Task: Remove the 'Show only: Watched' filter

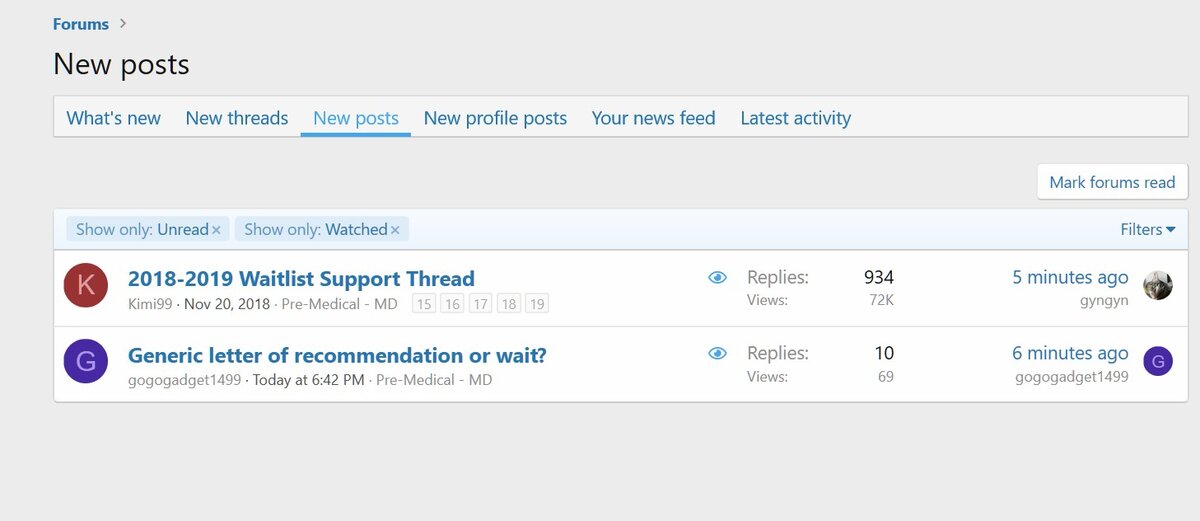Action: click(395, 230)
